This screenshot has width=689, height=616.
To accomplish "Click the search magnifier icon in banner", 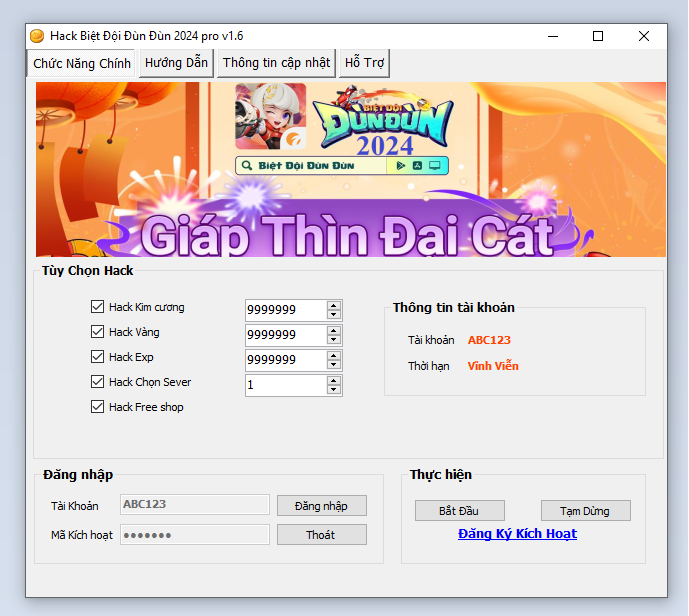I will pyautogui.click(x=246, y=166).
